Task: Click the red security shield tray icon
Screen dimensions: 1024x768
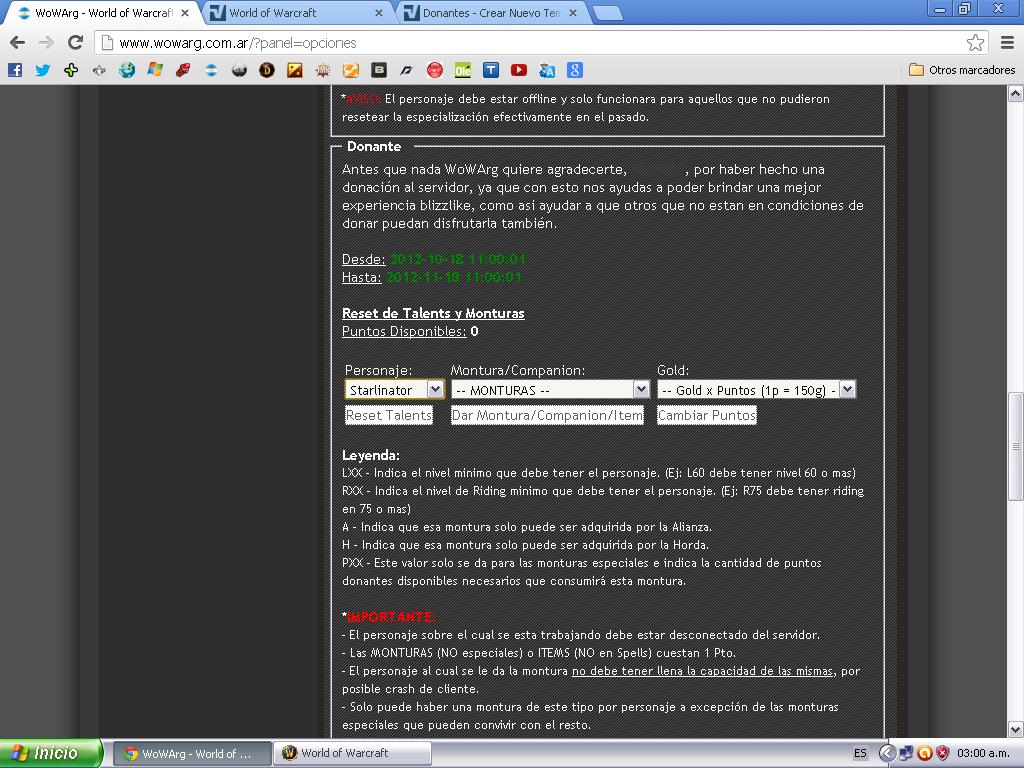Action: tap(942, 753)
